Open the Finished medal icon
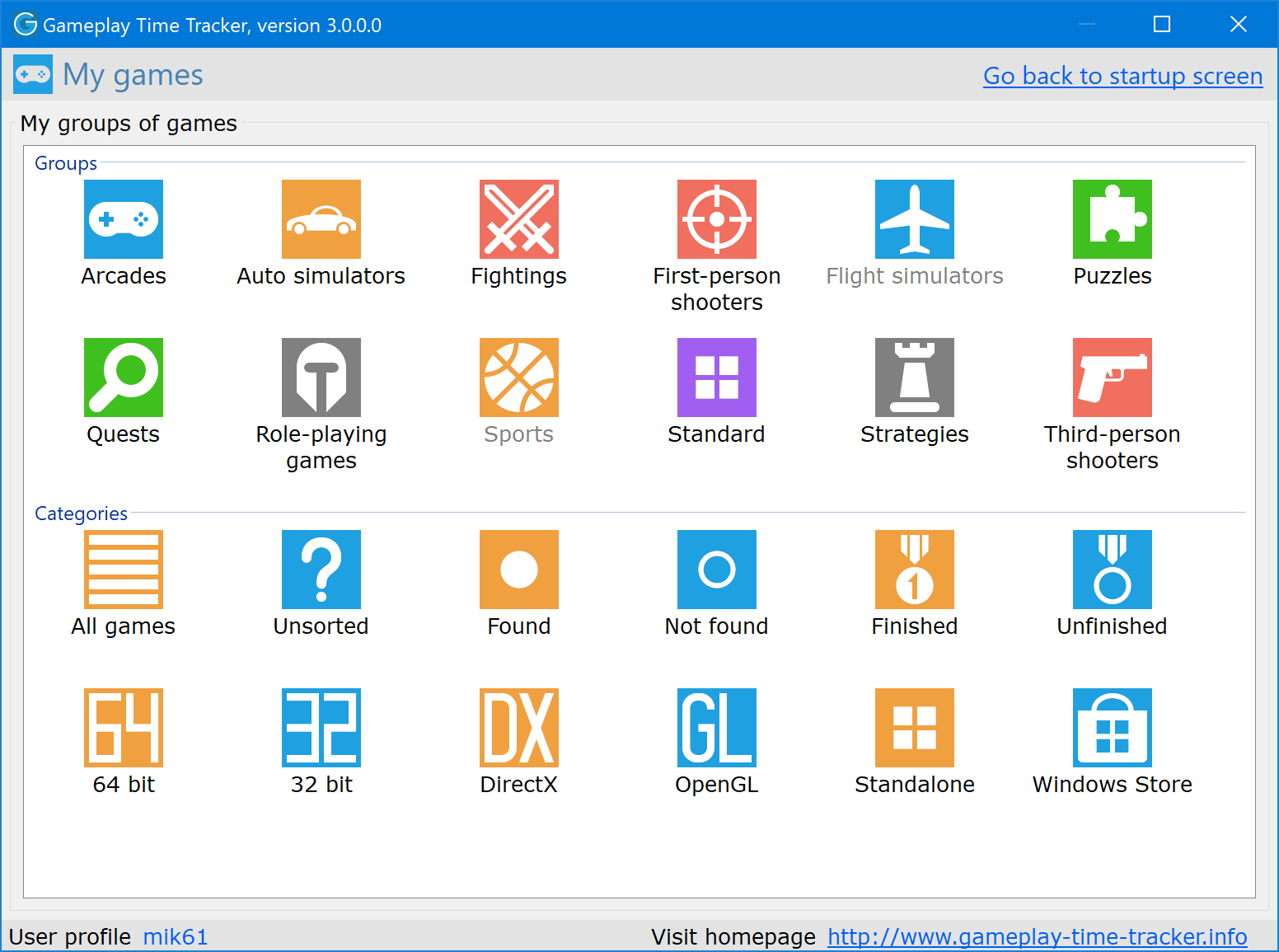1279x952 pixels. coord(915,570)
